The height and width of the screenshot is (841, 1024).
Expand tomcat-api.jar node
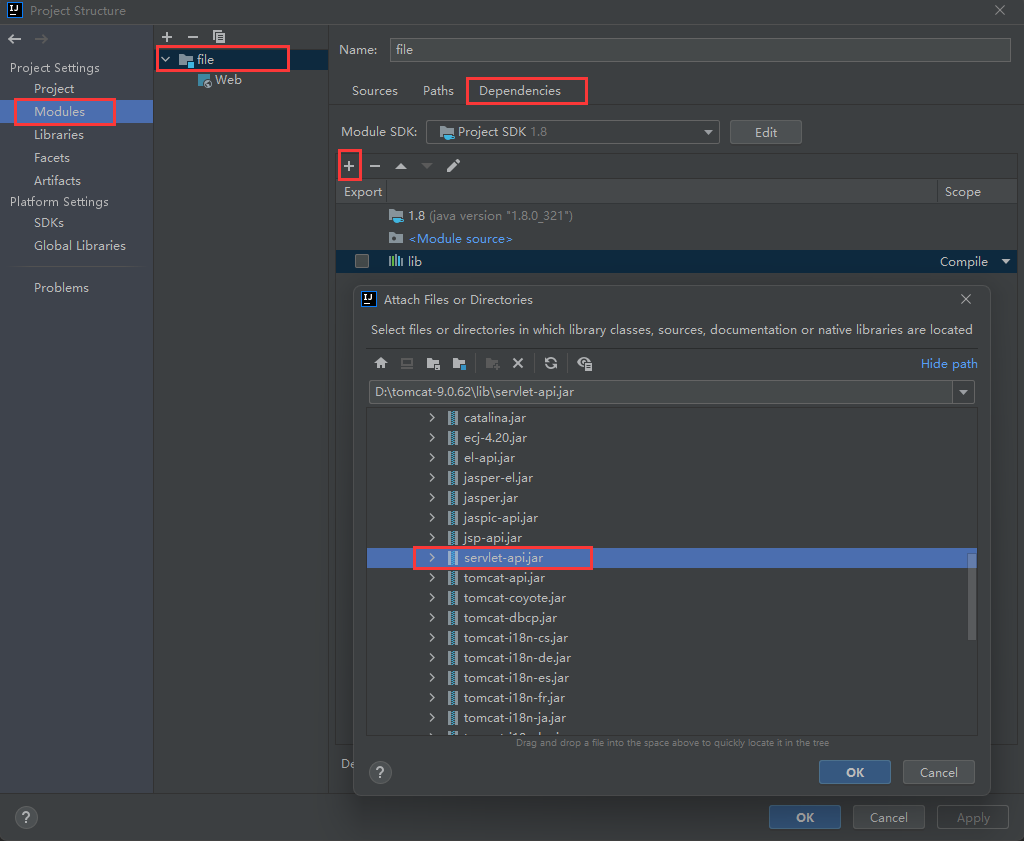click(x=432, y=578)
